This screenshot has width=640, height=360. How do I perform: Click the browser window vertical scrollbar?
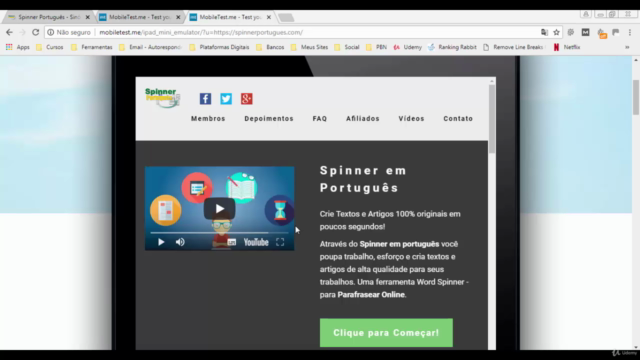[636, 97]
